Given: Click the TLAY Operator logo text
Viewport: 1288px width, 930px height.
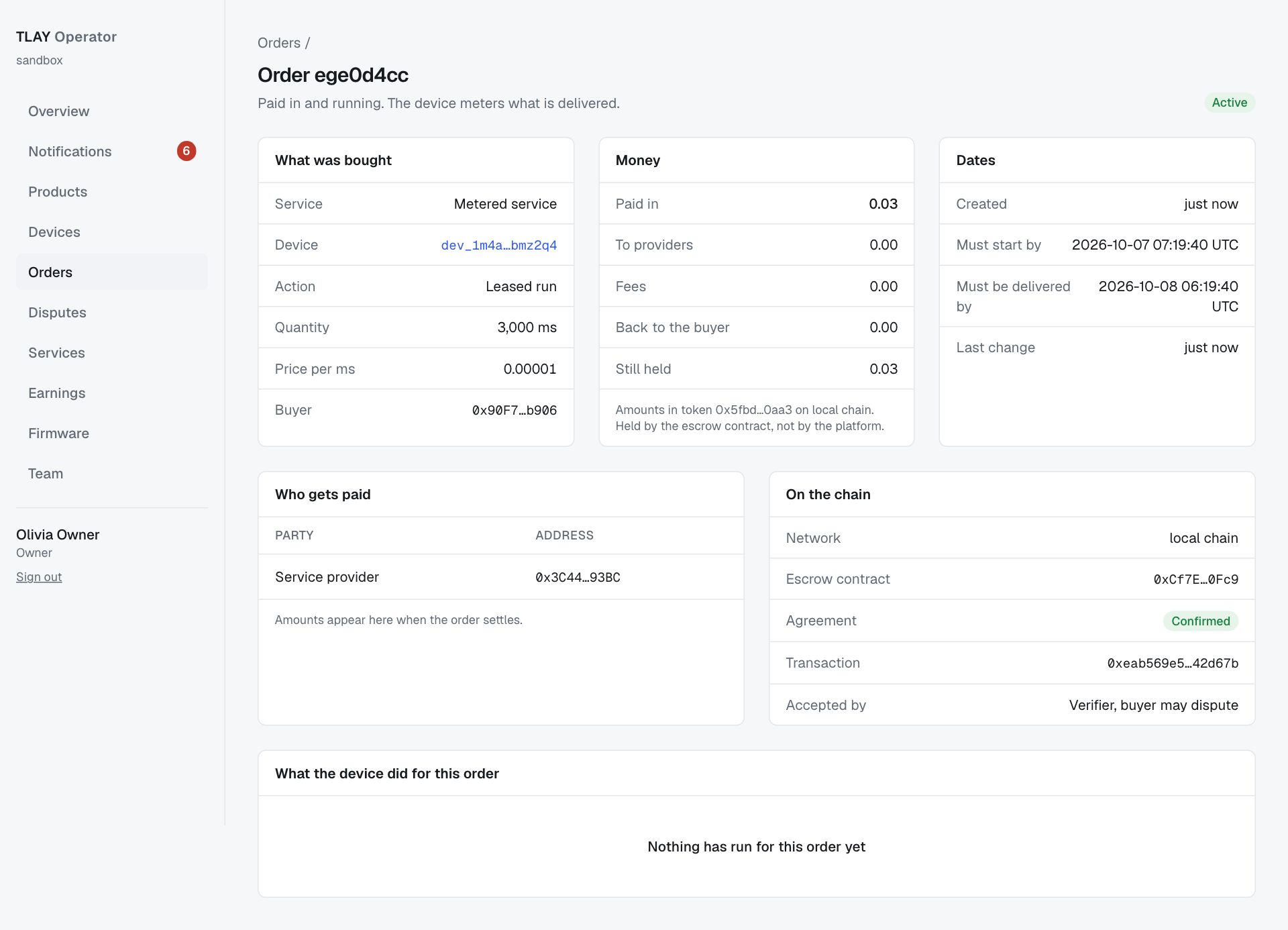Looking at the screenshot, I should [x=66, y=37].
